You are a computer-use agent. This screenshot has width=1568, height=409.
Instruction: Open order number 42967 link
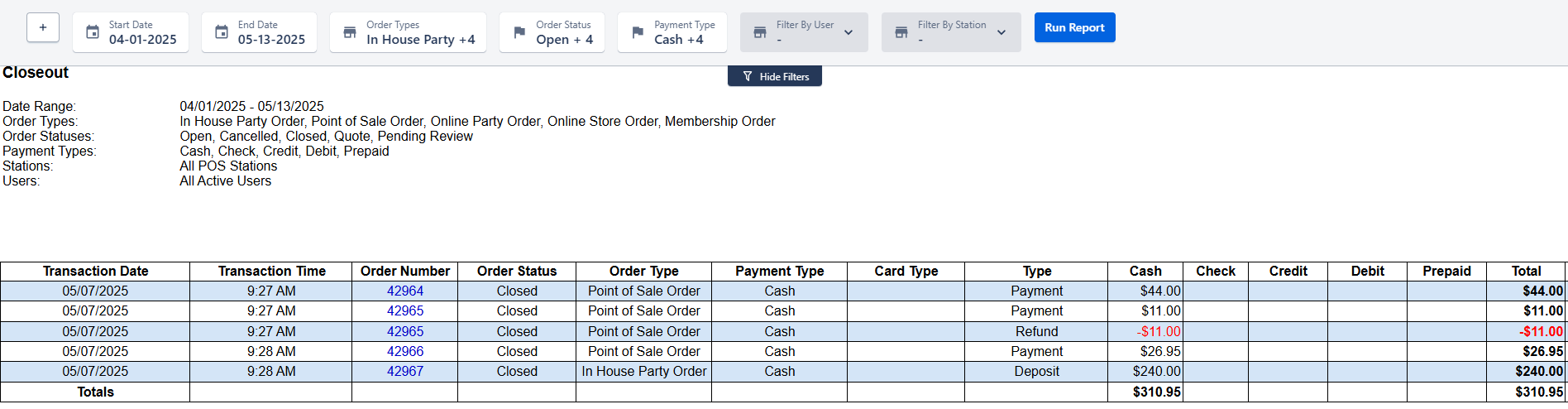[x=405, y=371]
